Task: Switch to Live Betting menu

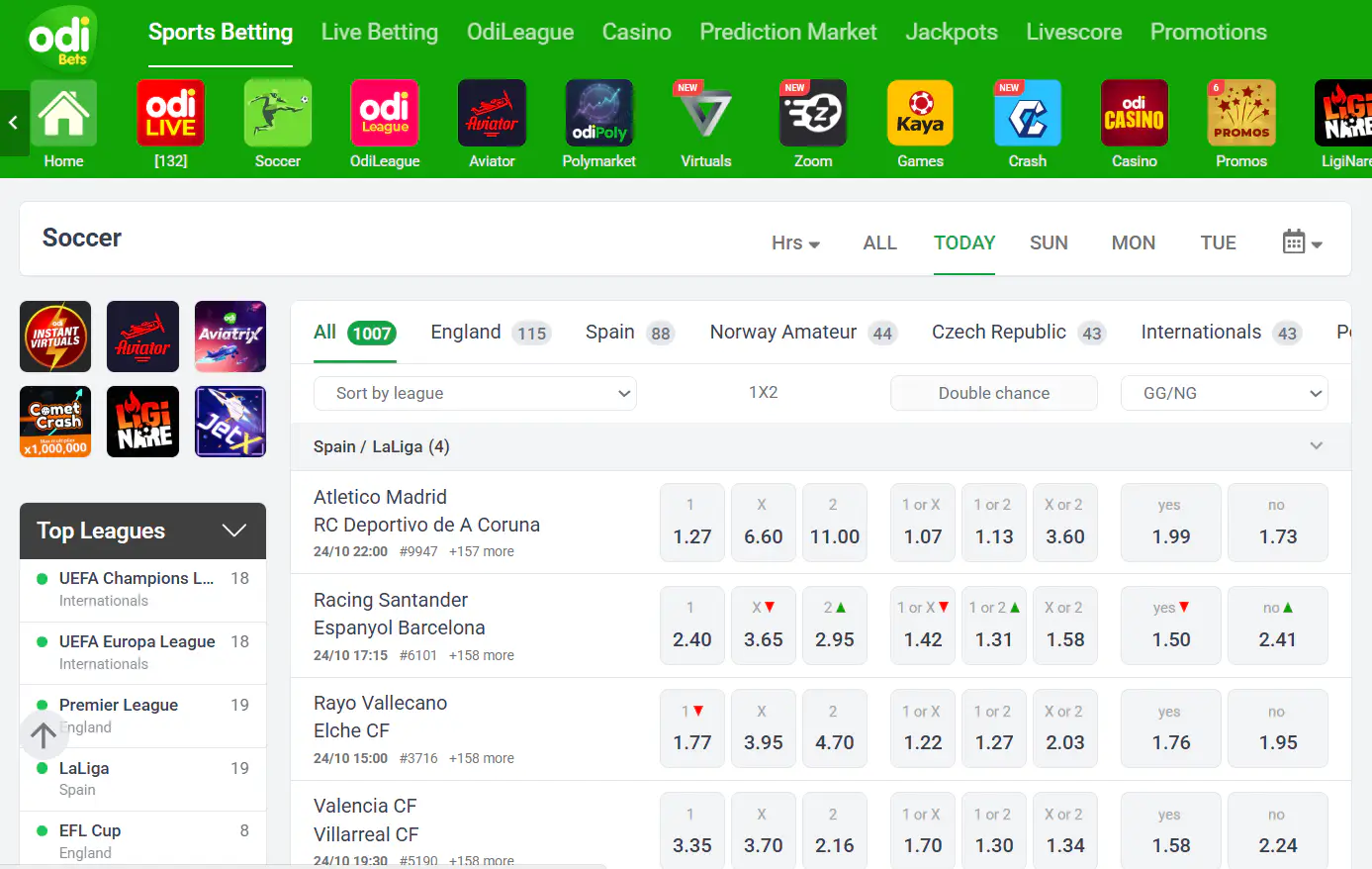Action: coord(380,32)
